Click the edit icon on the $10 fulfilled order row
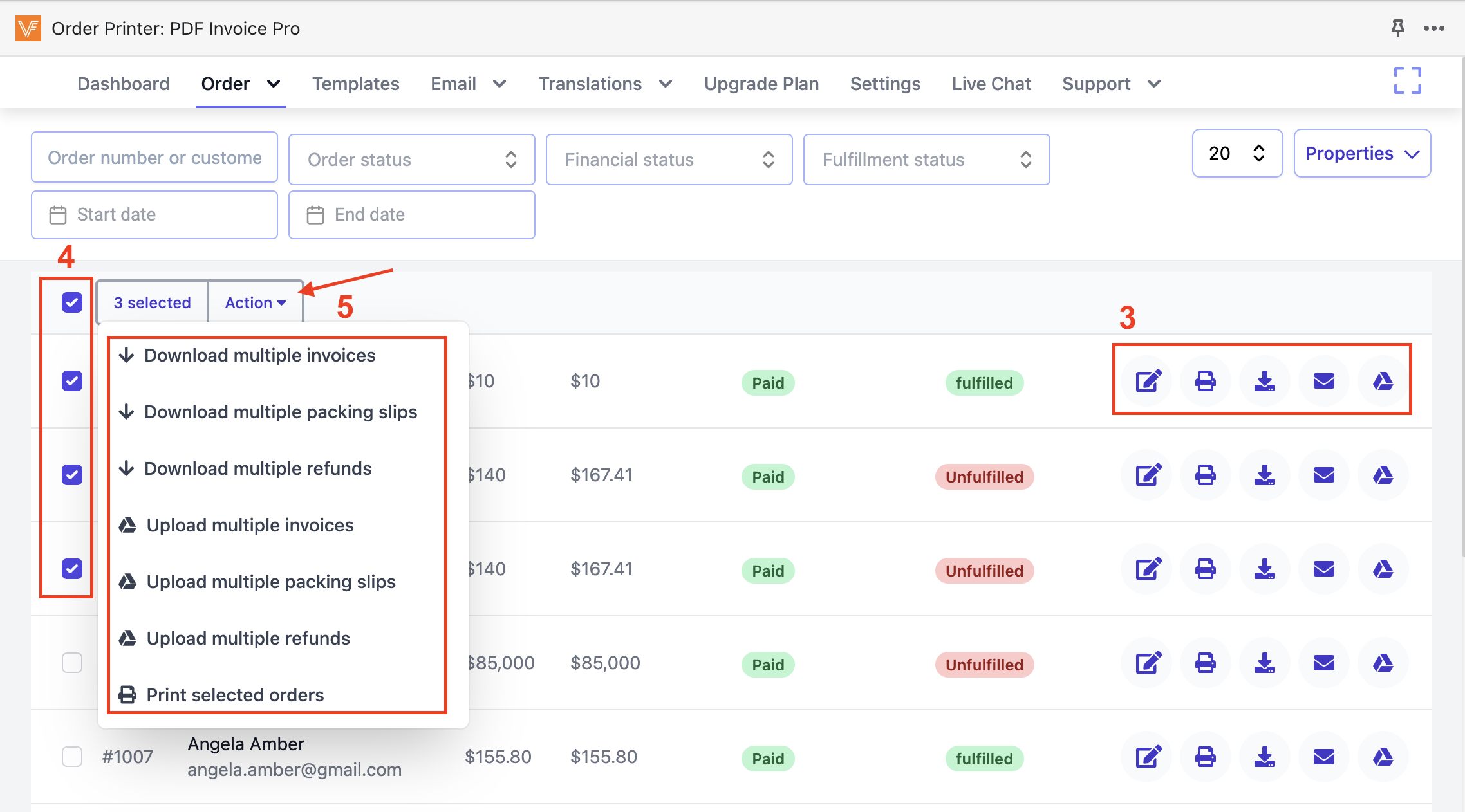Viewport: 1465px width, 812px height. (1148, 381)
